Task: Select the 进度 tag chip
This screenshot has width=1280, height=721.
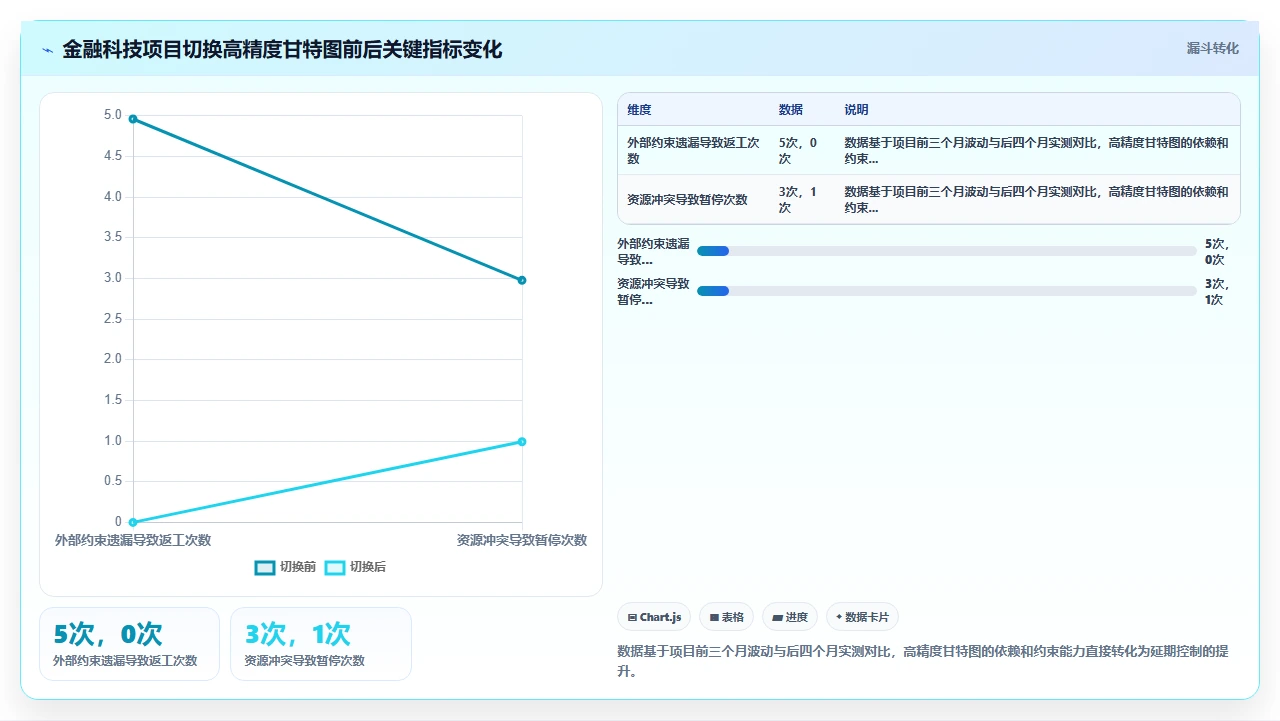Action: point(790,617)
